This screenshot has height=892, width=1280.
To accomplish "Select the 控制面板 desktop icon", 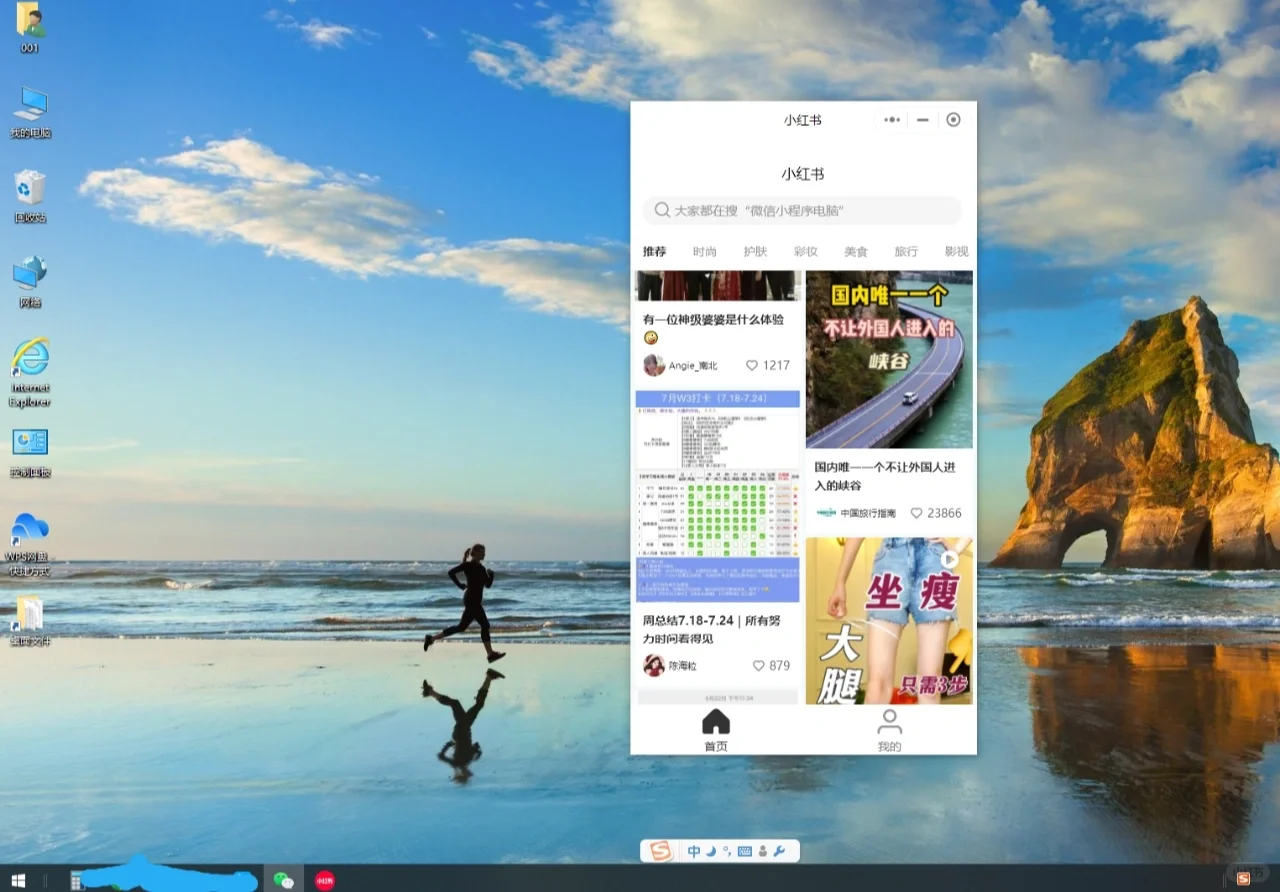I will tap(30, 452).
